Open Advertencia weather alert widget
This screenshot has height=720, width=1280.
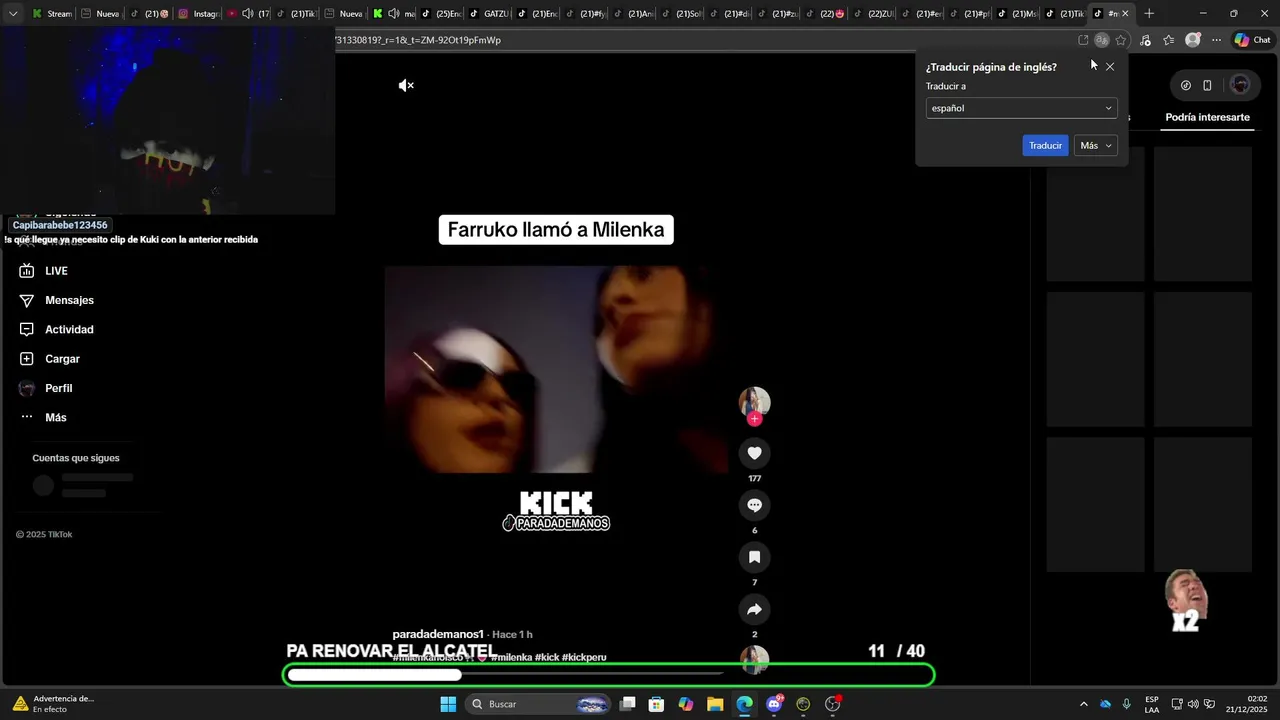53,704
